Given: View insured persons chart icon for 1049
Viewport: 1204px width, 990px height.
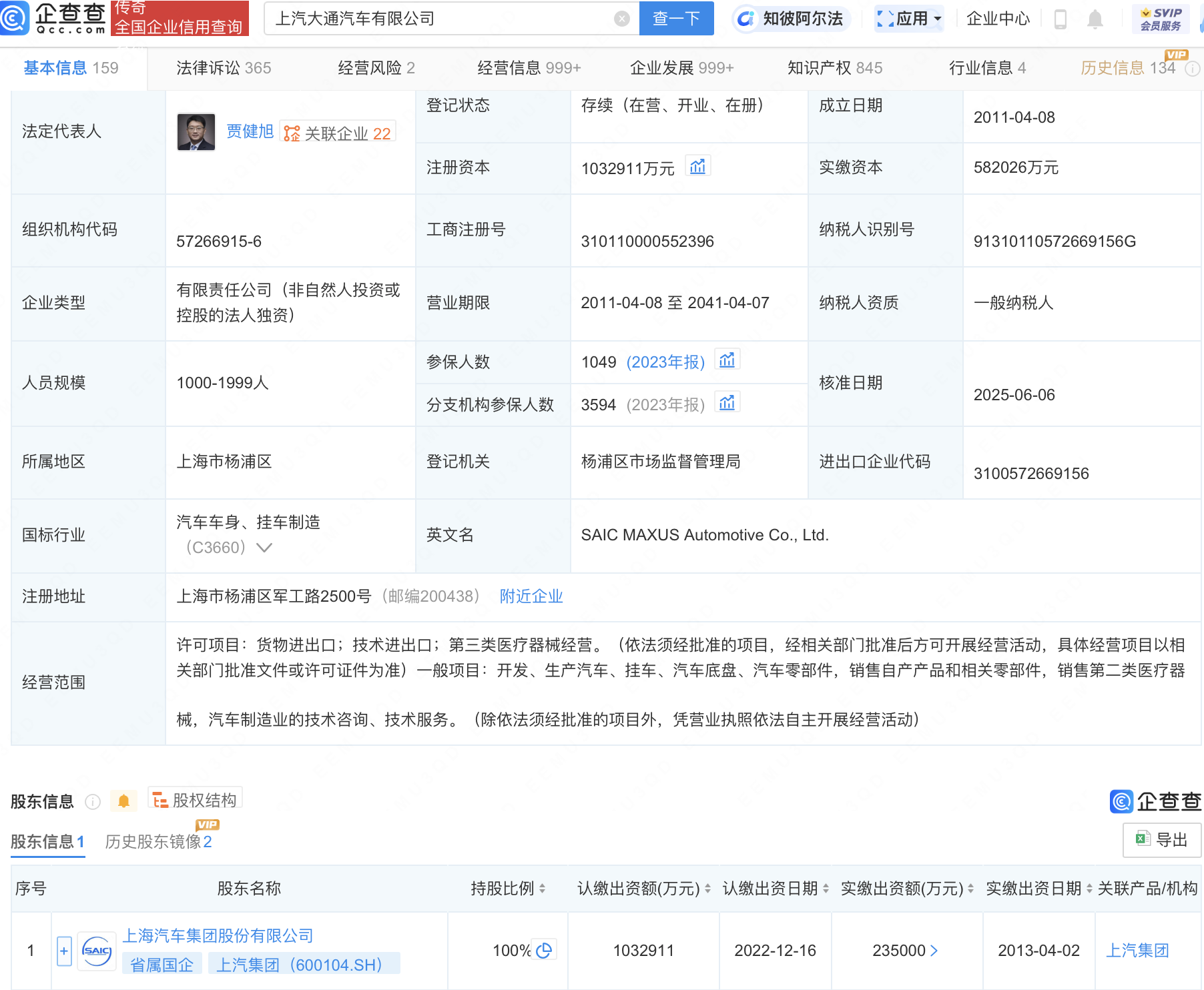Looking at the screenshot, I should 727,360.
